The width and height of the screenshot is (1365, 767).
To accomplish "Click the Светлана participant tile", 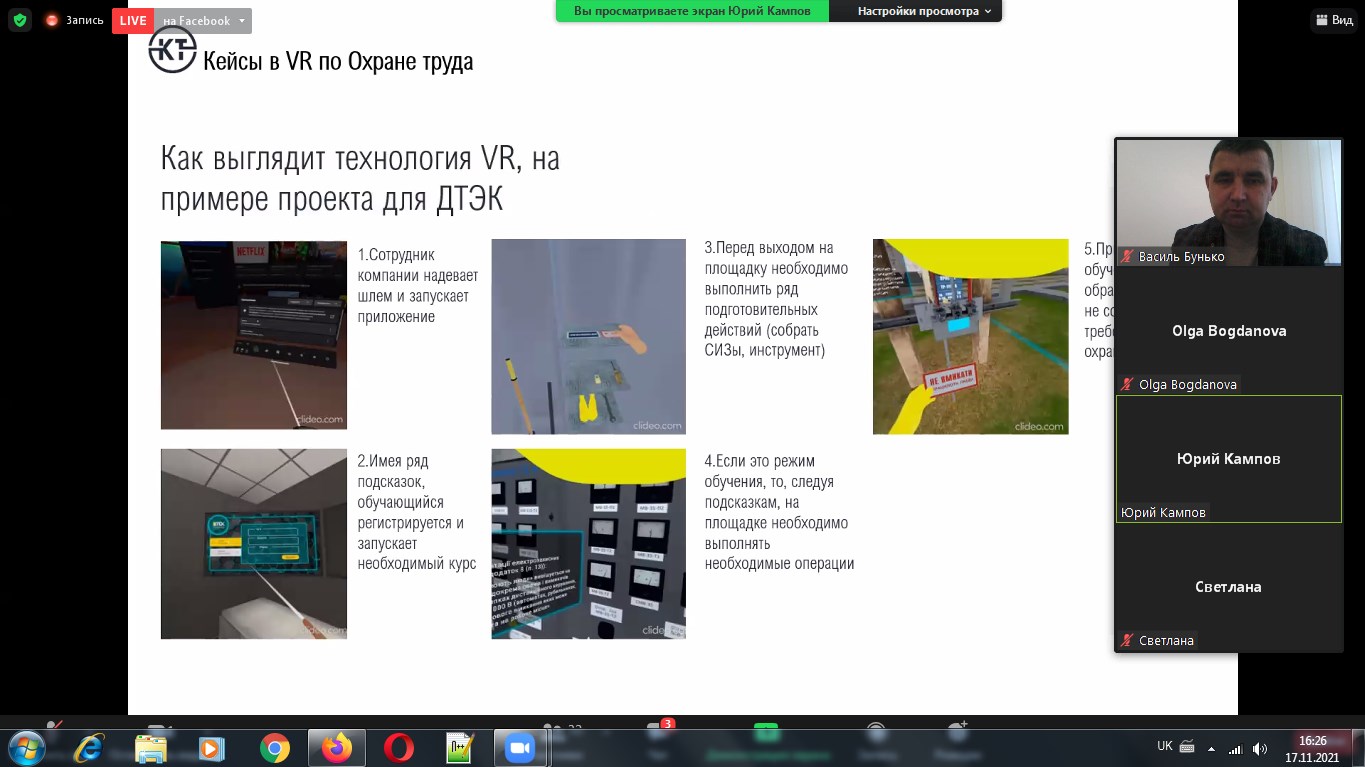I will coord(1228,587).
